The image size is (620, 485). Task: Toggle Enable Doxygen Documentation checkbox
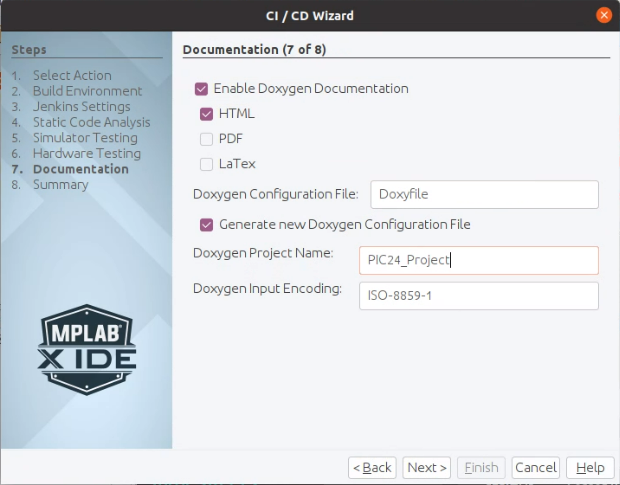202,89
